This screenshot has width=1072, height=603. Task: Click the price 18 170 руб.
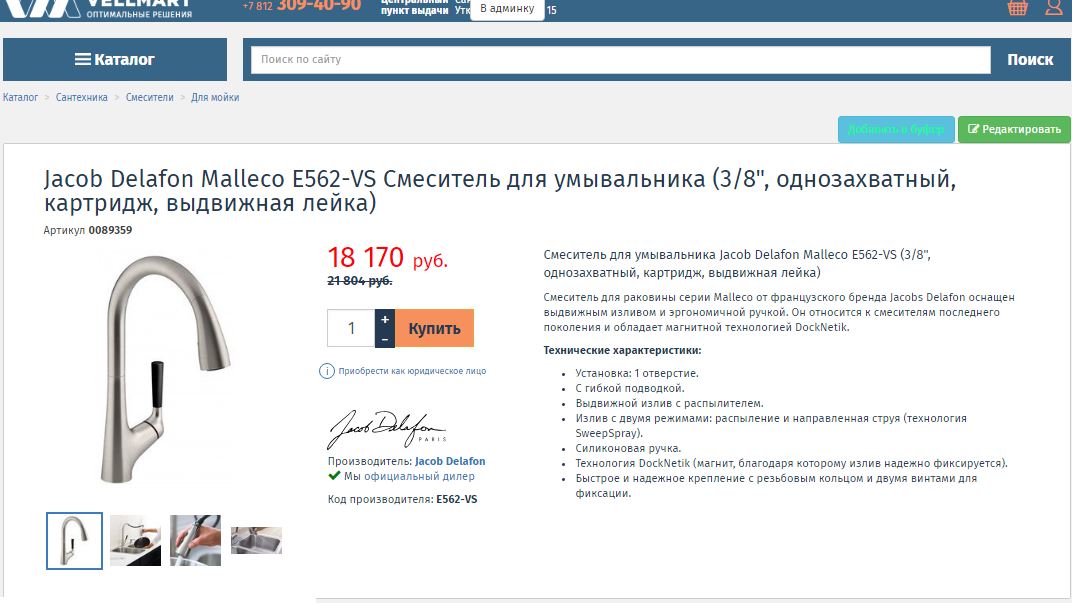pyautogui.click(x=387, y=258)
